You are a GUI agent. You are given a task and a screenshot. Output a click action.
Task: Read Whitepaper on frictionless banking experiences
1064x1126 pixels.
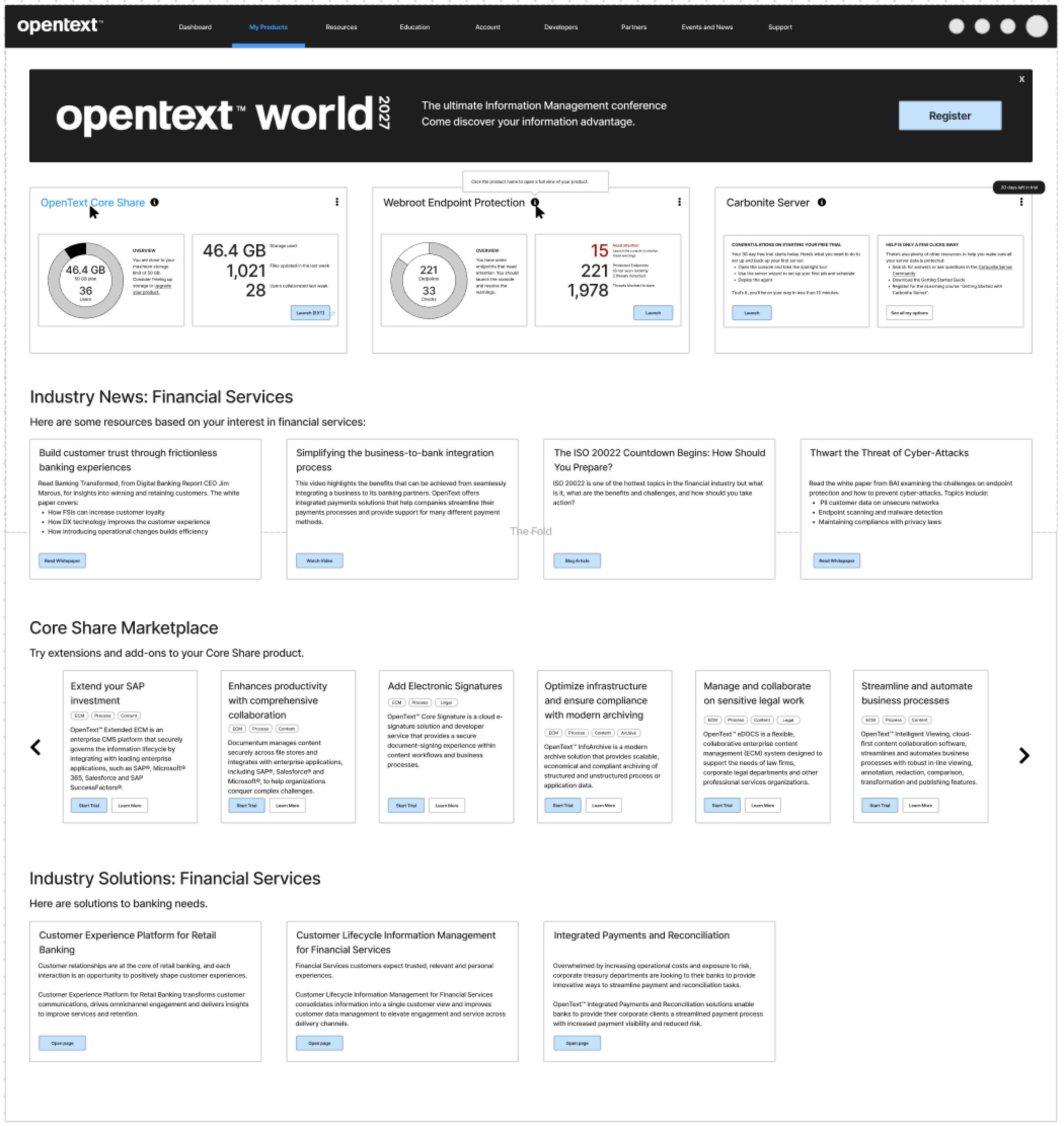coord(62,560)
